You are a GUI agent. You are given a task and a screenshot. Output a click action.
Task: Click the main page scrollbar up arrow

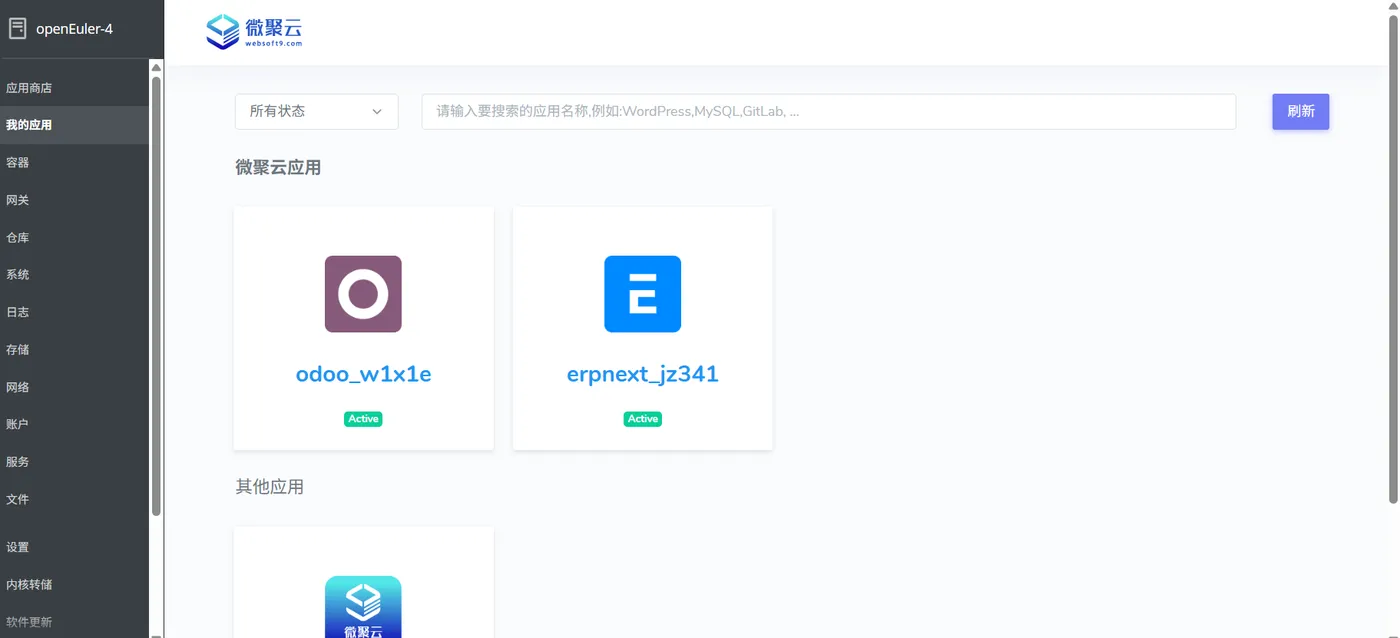point(1393,7)
